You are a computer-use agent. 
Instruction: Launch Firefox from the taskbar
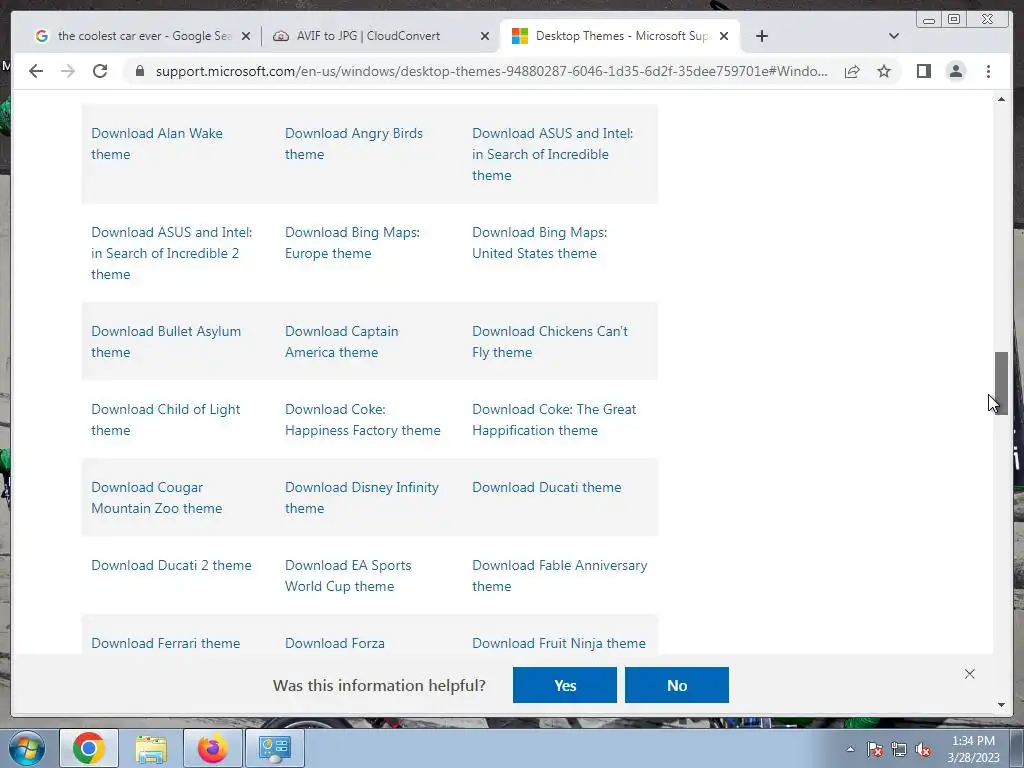[213, 748]
